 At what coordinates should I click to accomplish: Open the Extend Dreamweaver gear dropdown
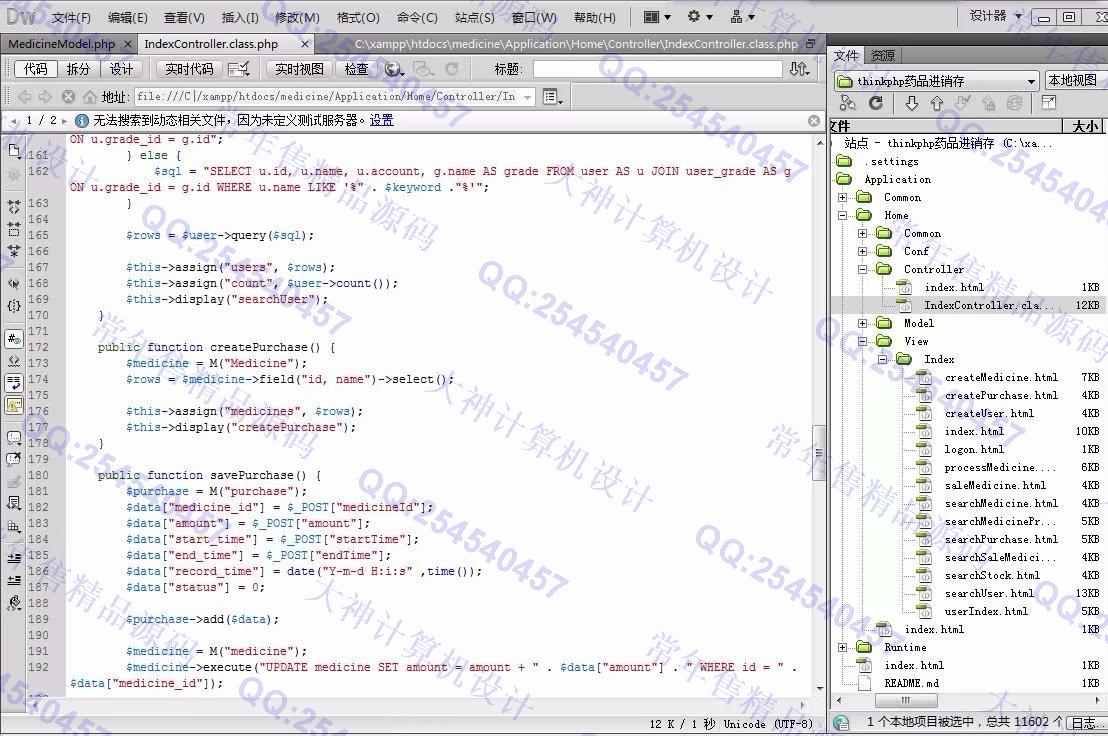coord(700,16)
